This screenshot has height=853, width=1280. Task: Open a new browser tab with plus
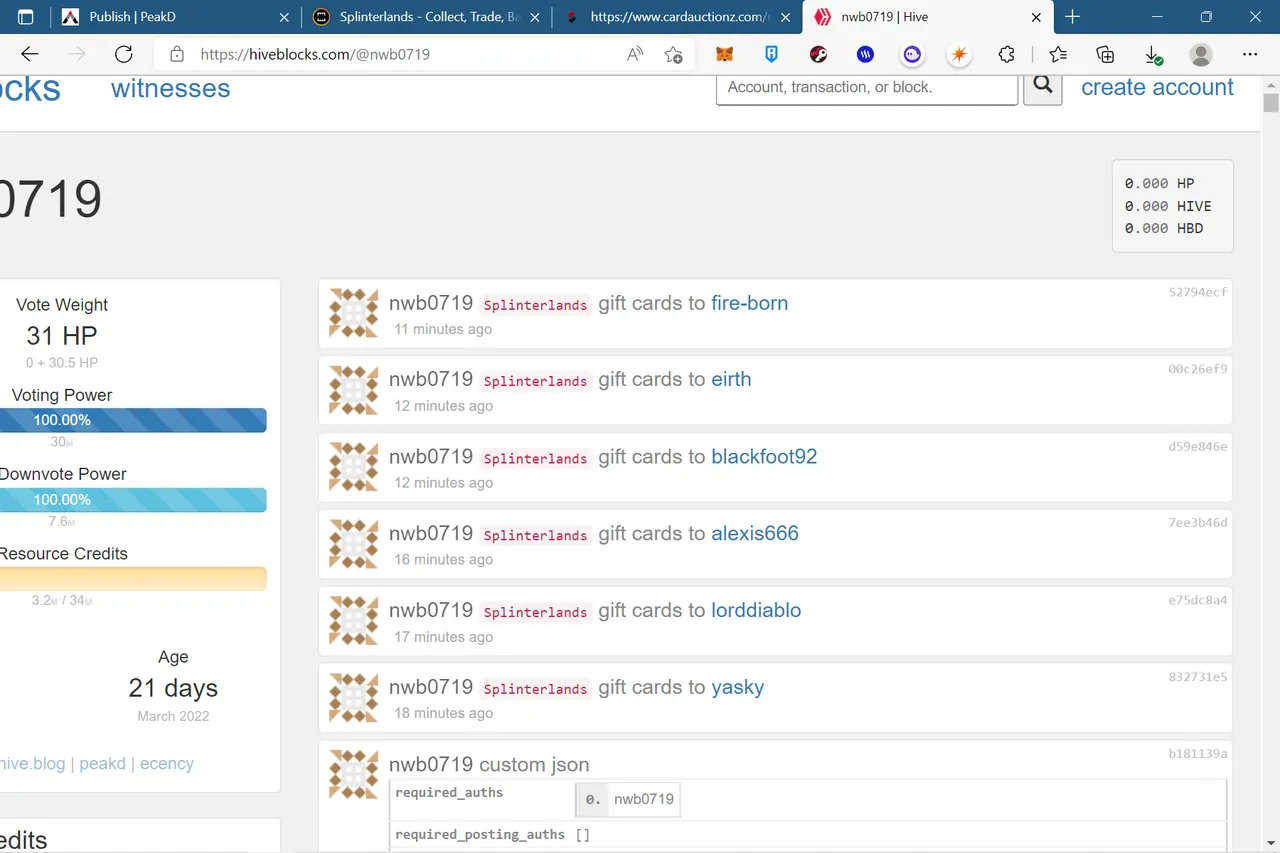(1073, 17)
